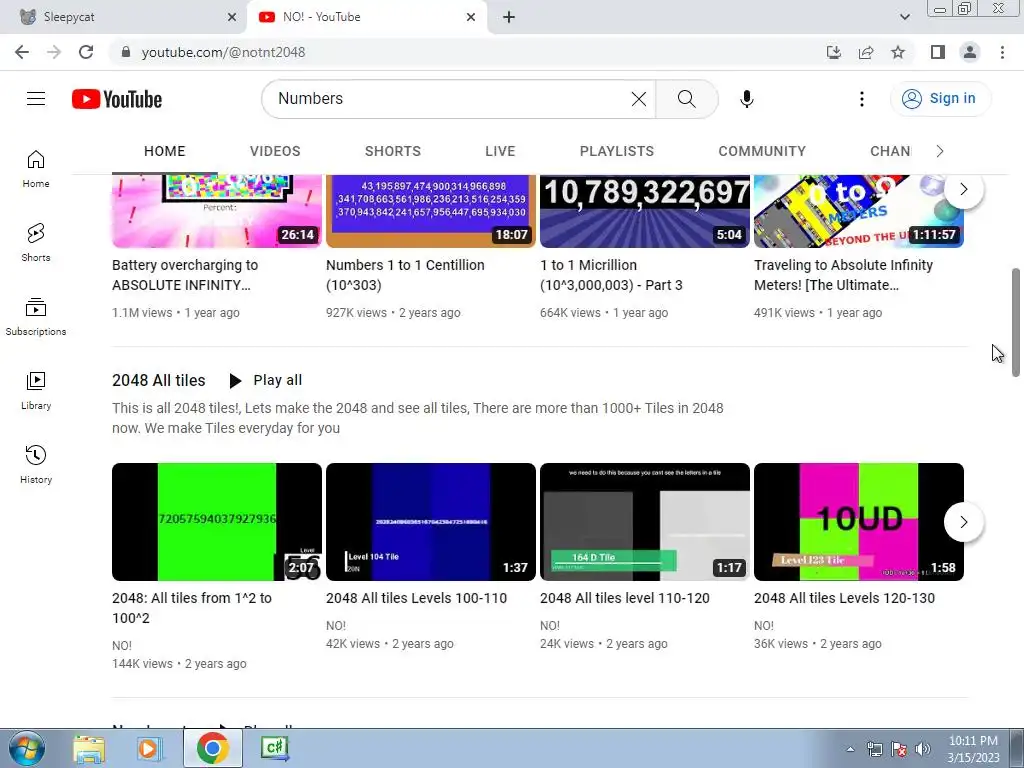Click the Sign in button
The width and height of the screenshot is (1024, 768).
[x=939, y=99]
